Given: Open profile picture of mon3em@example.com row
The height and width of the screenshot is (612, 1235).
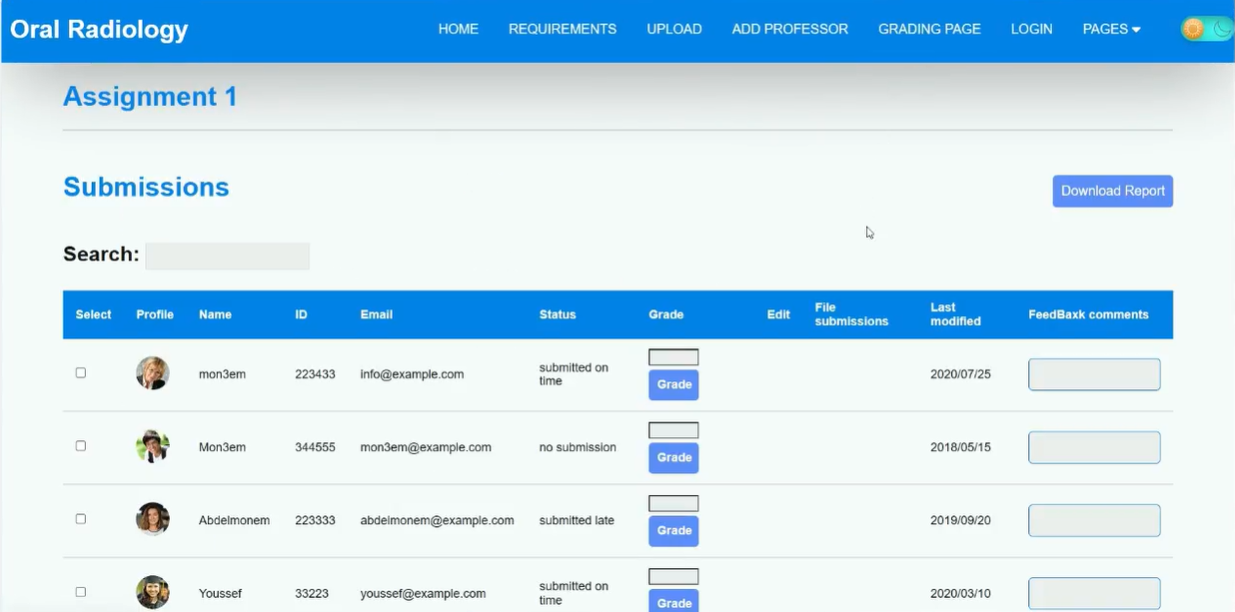Looking at the screenshot, I should 153,446.
